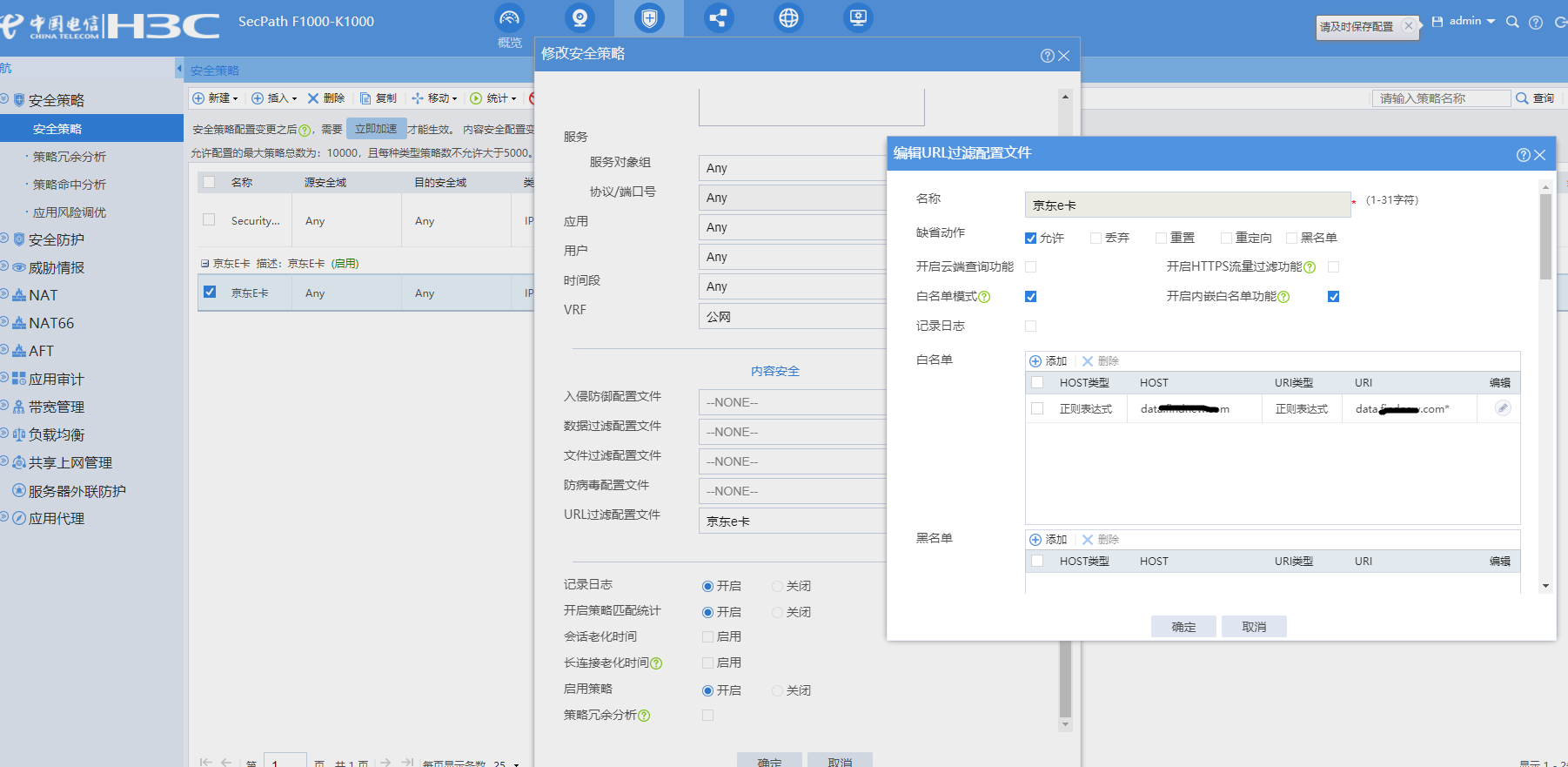Click the URL filter dialog vertical scrollbar
Image resolution: width=1568 pixels, height=767 pixels.
[1545, 235]
